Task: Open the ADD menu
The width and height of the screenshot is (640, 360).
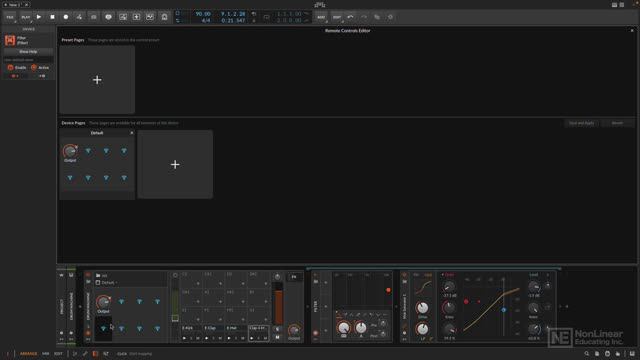Action: (321, 17)
